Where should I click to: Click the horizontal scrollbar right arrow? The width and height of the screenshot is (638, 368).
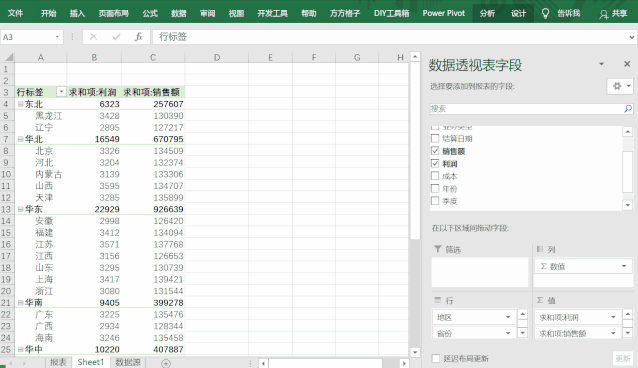(404, 363)
